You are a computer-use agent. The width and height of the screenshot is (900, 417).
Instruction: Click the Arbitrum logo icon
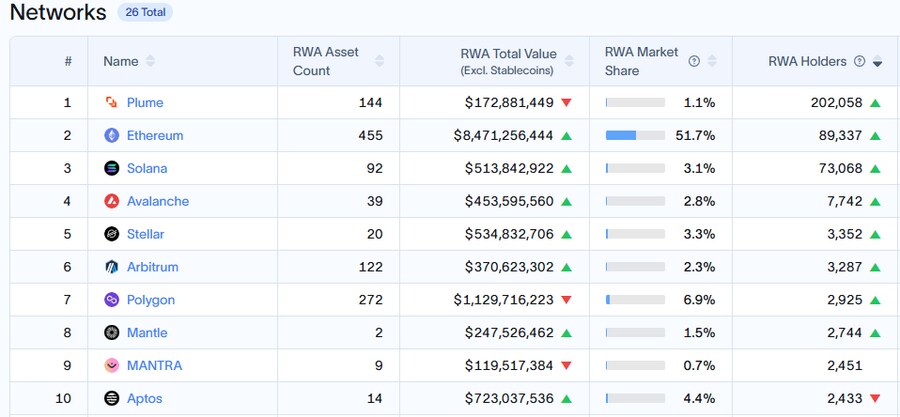[x=111, y=267]
